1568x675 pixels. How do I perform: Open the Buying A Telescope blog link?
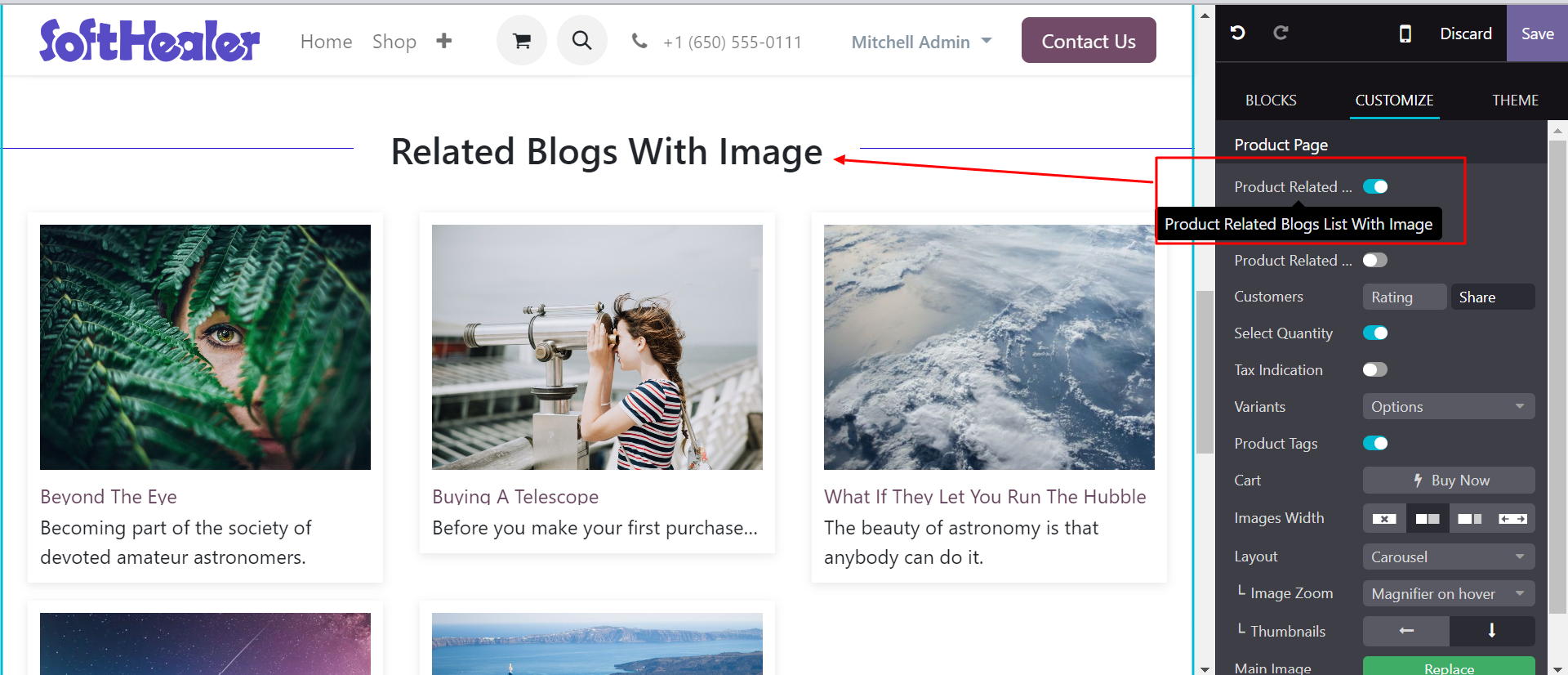[x=515, y=496]
